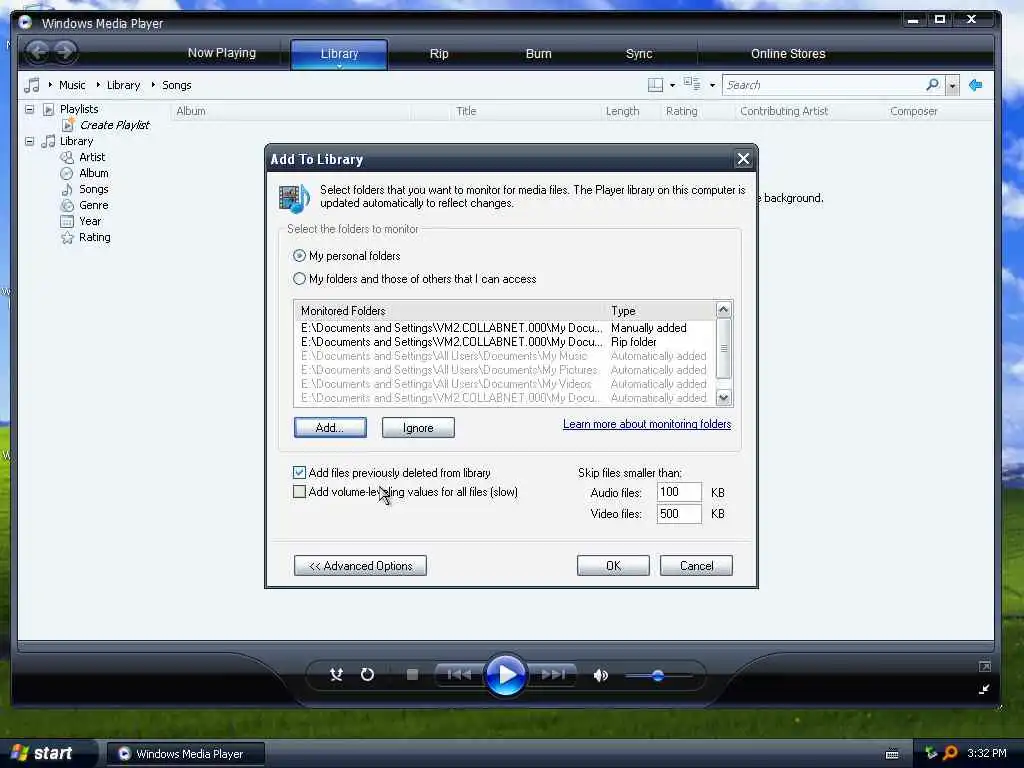Mute the sound with speaker icon
1024x768 pixels.
click(600, 675)
